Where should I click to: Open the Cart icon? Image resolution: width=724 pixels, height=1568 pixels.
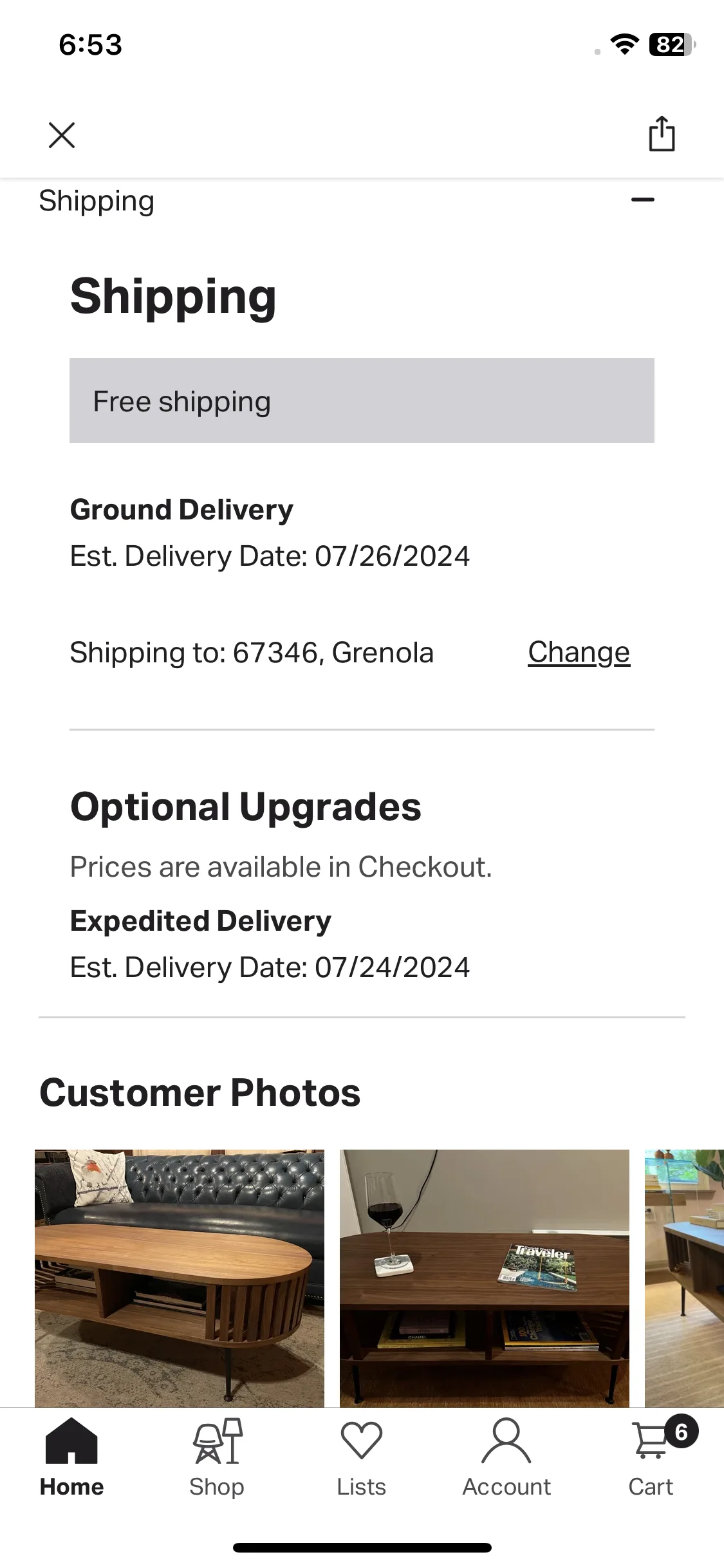tap(651, 1441)
